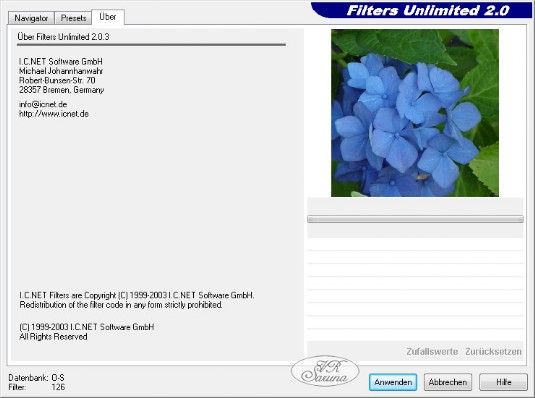Click the 'I.C.NET Filters are Copyright' line
This screenshot has width=535, height=398.
tap(136, 295)
